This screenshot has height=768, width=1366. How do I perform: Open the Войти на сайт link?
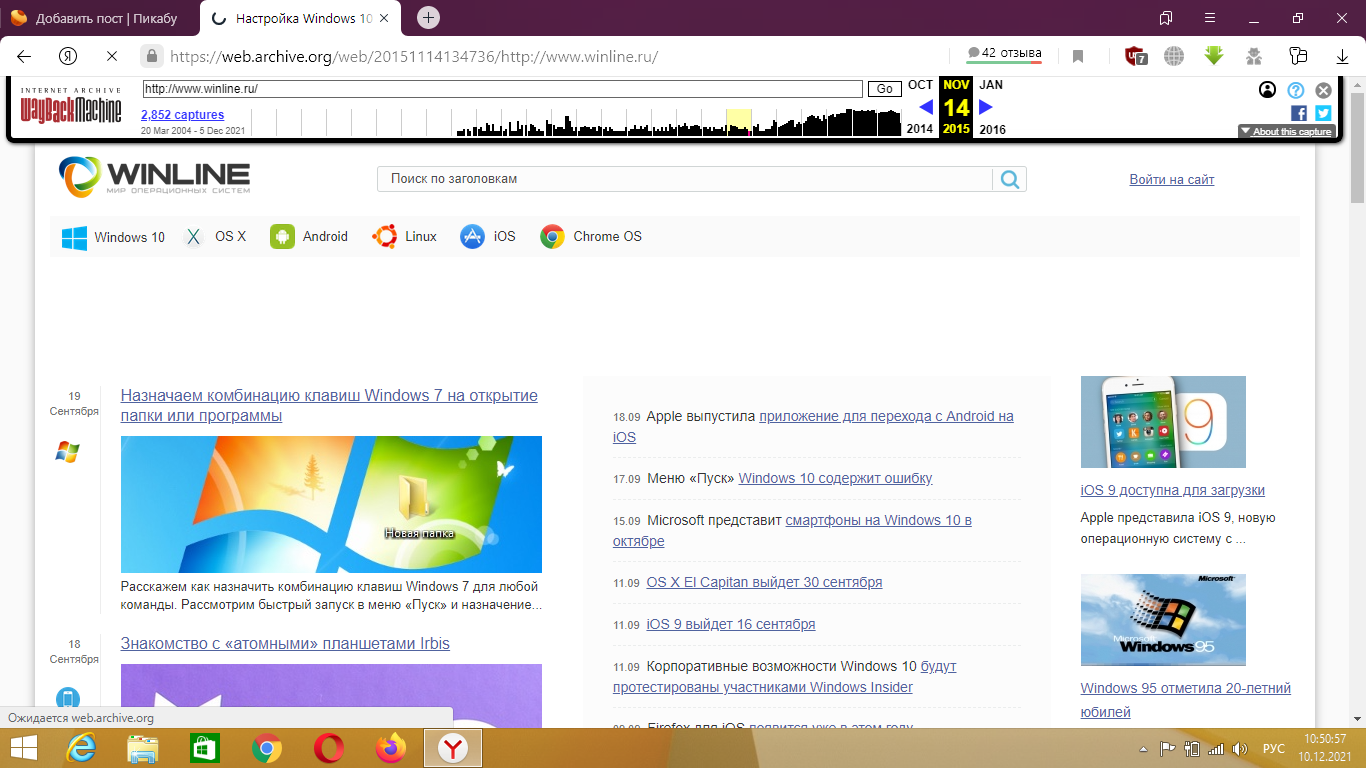(1172, 179)
